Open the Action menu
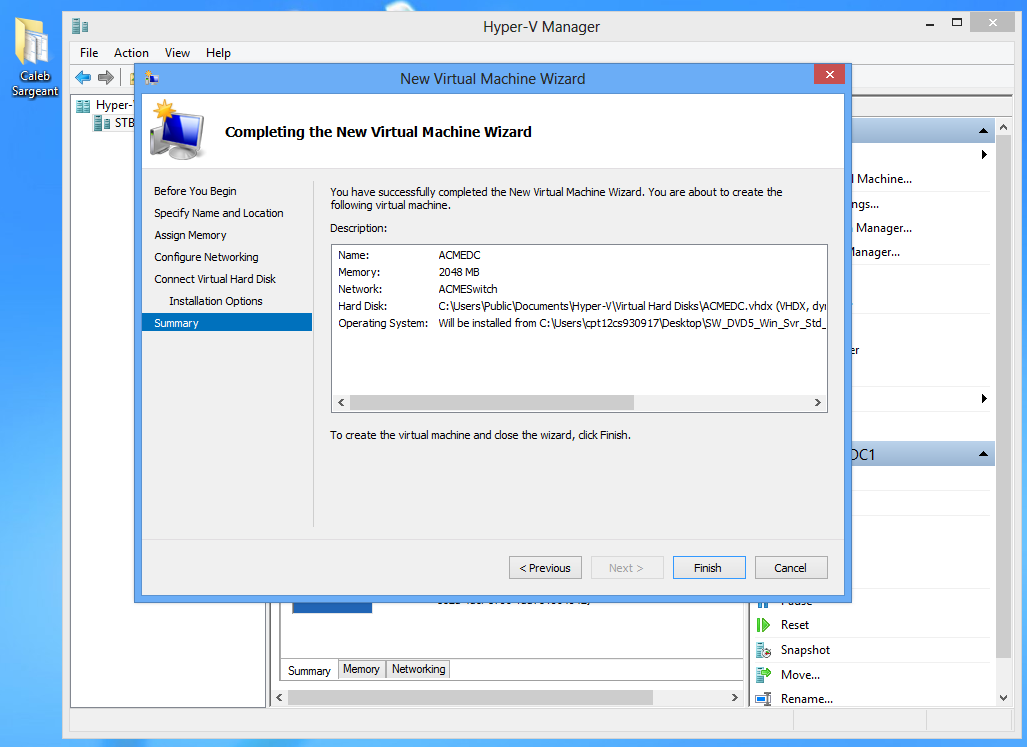The height and width of the screenshot is (747, 1027). click(131, 53)
